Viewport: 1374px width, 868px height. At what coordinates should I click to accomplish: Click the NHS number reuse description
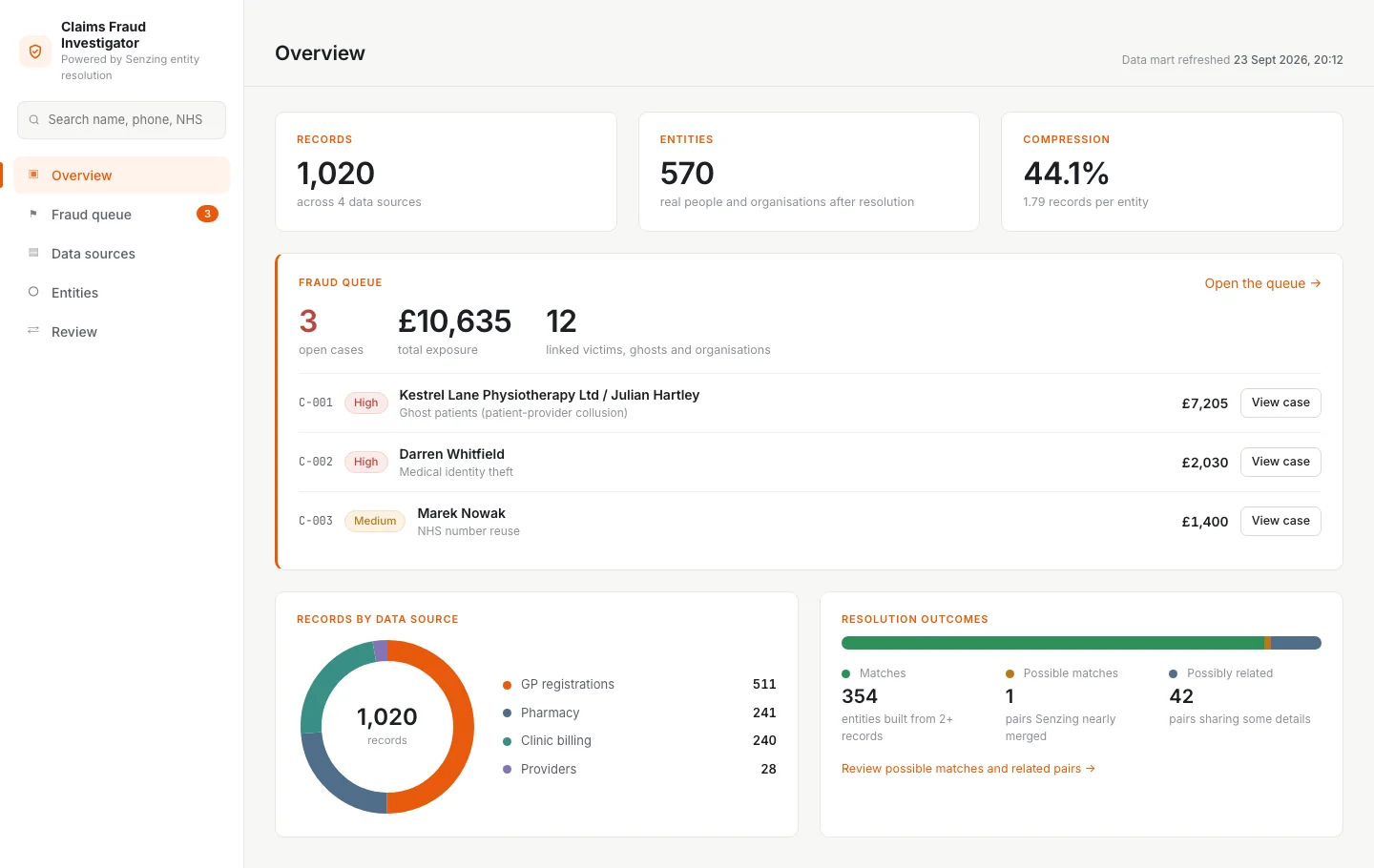[468, 531]
